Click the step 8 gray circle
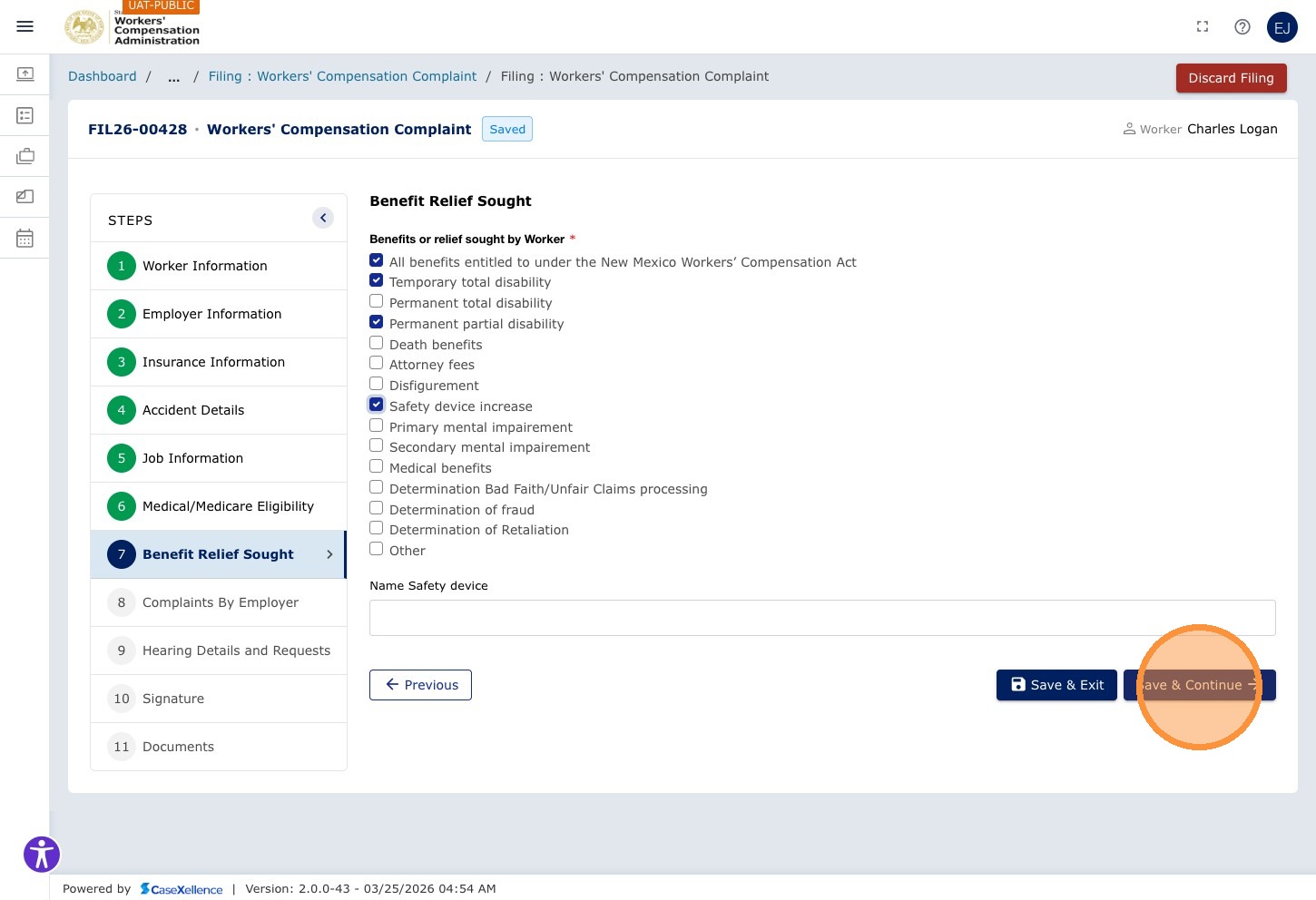This screenshot has height=900, width=1316. pyautogui.click(x=122, y=602)
